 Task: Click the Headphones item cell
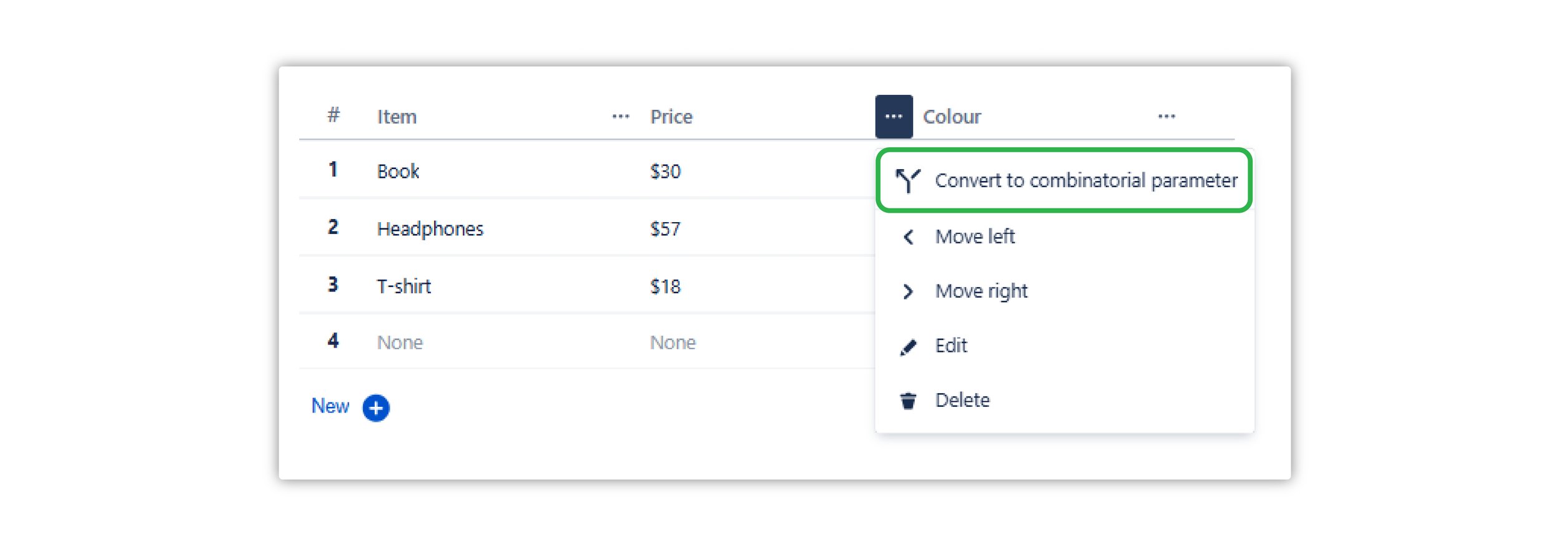[430, 229]
